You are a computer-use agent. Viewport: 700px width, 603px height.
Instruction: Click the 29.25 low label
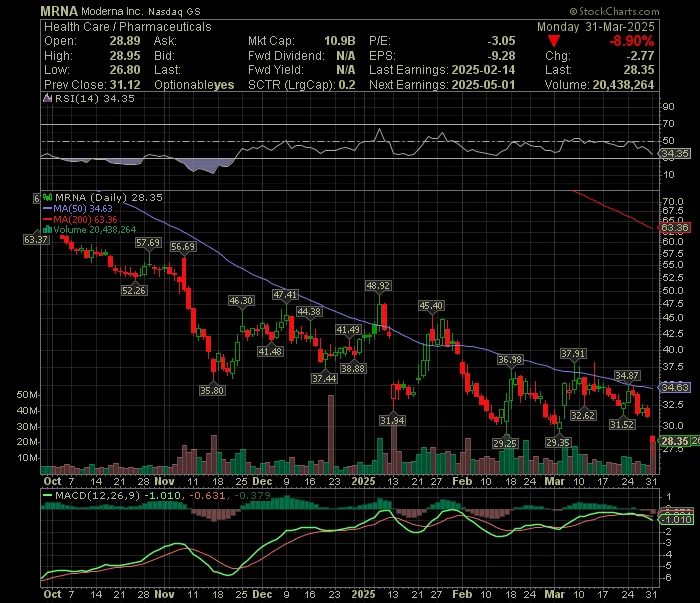[x=505, y=443]
